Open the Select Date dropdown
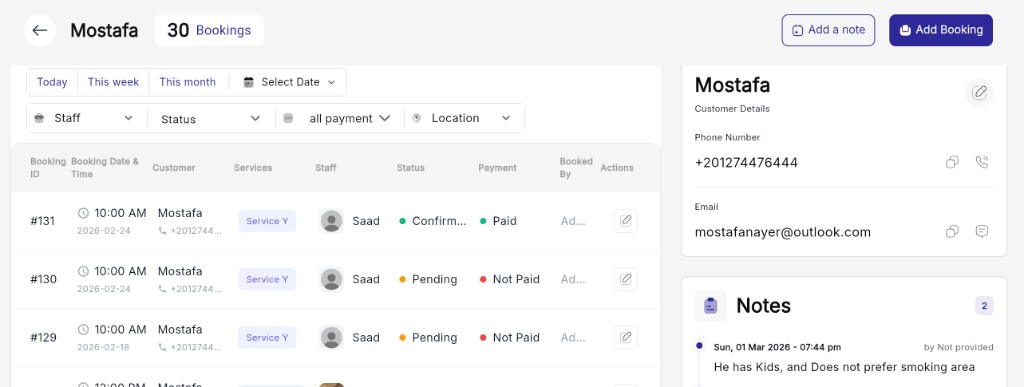 [289, 82]
